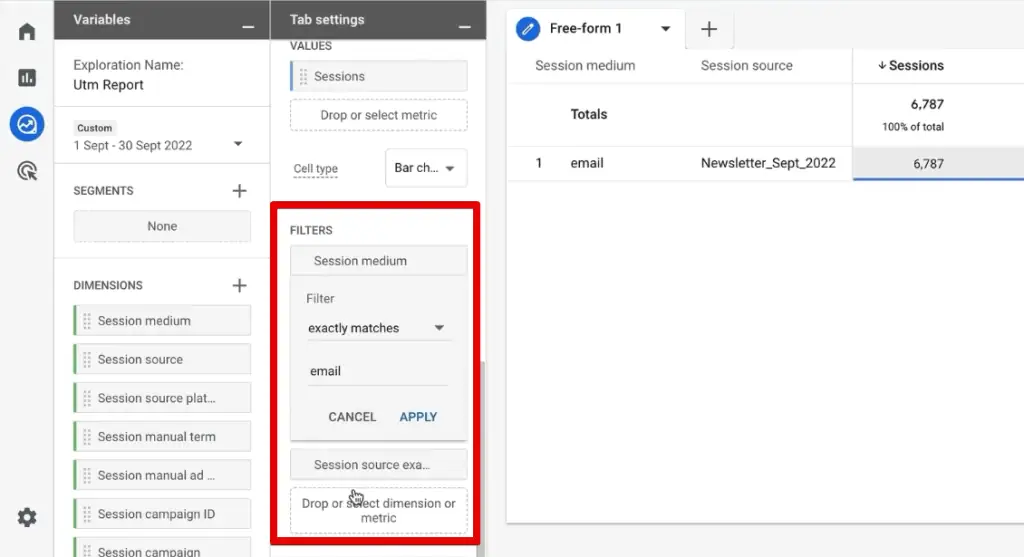The height and width of the screenshot is (557, 1024).
Task: Open the date range dropdown
Action: (x=237, y=144)
